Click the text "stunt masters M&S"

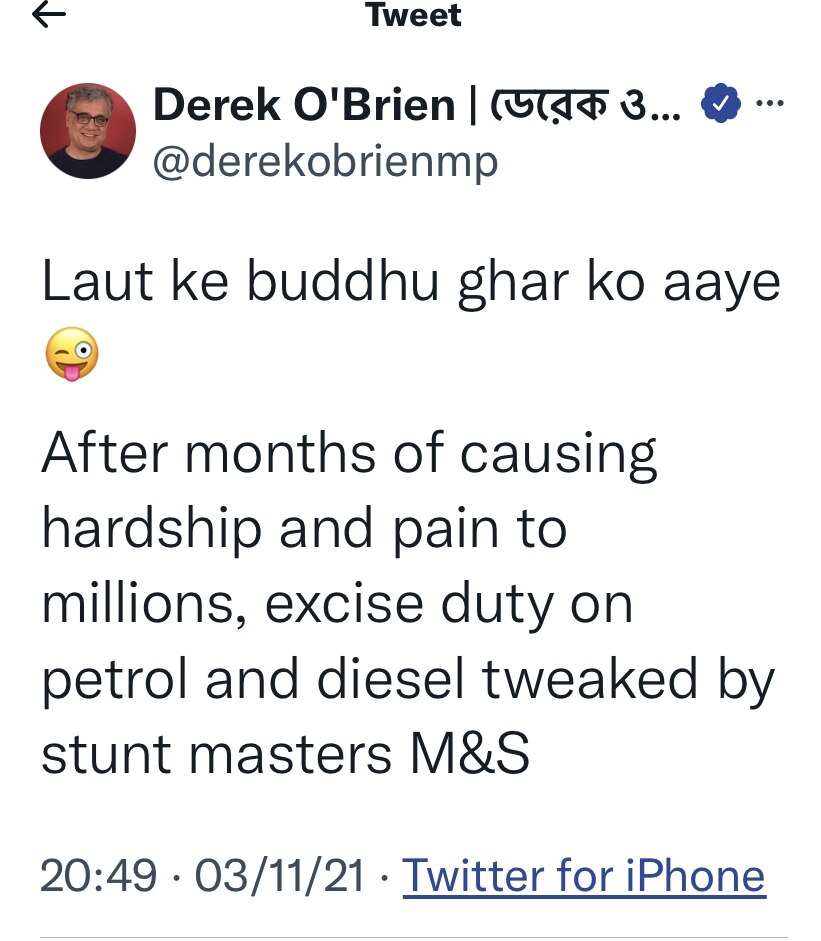tap(285, 756)
